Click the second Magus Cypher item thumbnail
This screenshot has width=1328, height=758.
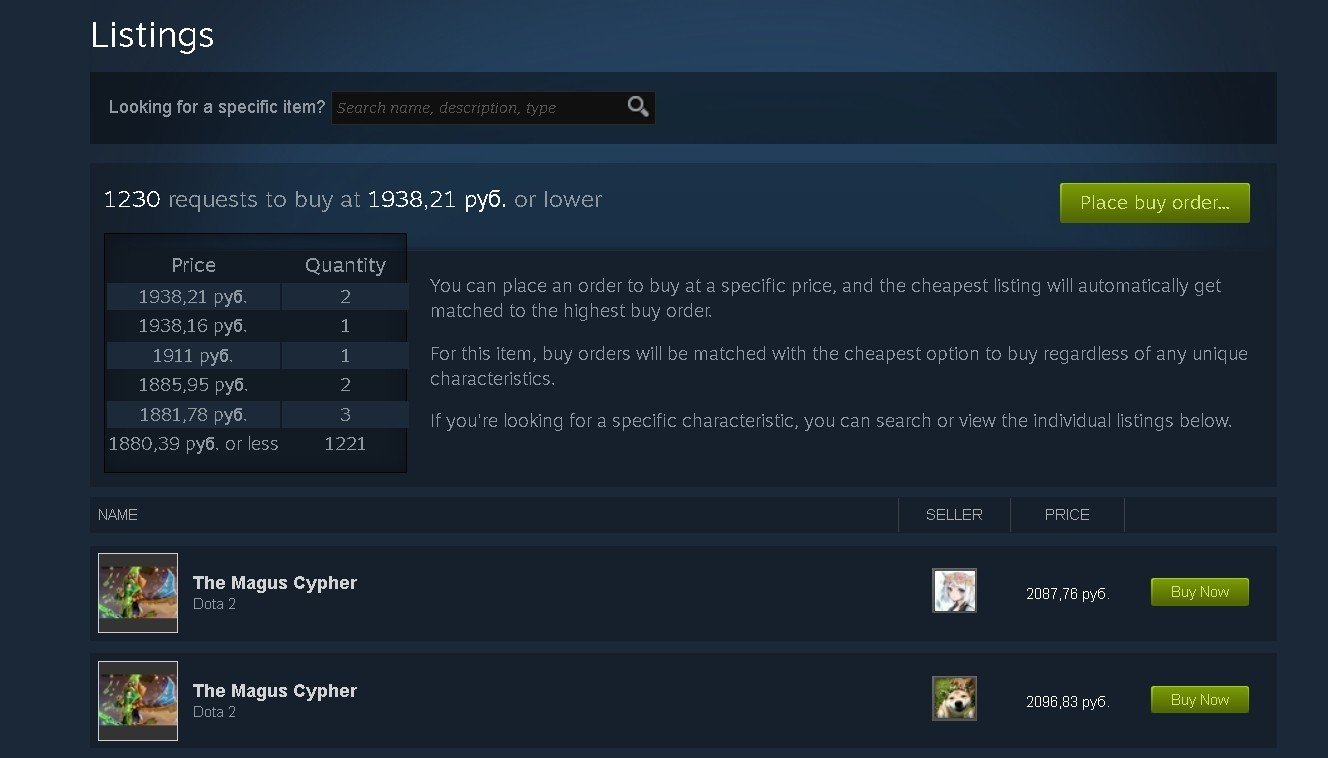138,701
